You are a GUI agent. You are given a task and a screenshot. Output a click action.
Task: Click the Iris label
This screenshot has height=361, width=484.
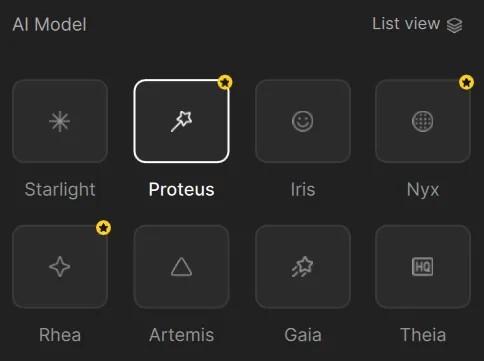[303, 190]
